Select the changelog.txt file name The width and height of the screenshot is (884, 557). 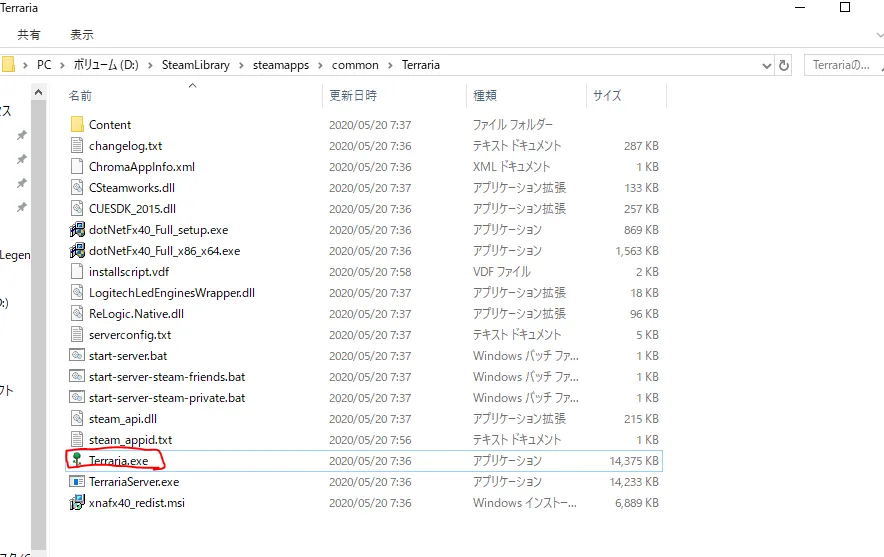point(125,145)
